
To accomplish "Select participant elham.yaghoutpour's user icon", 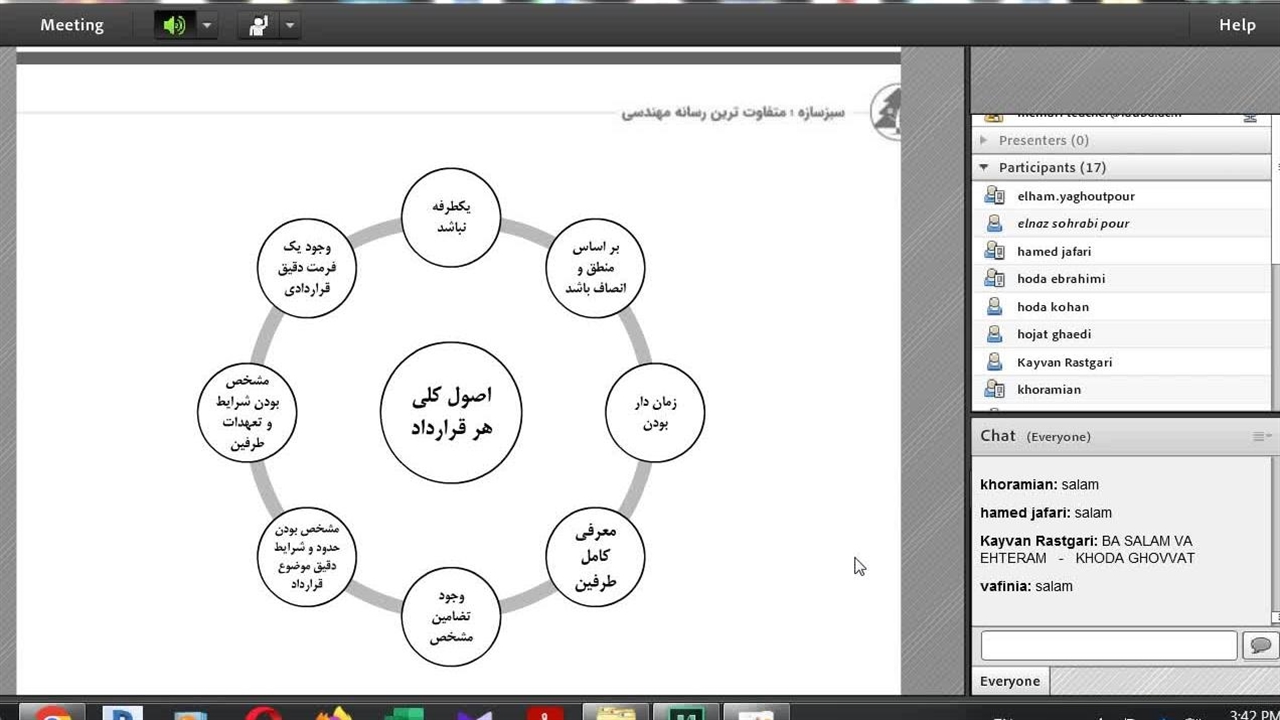I will click(x=994, y=196).
